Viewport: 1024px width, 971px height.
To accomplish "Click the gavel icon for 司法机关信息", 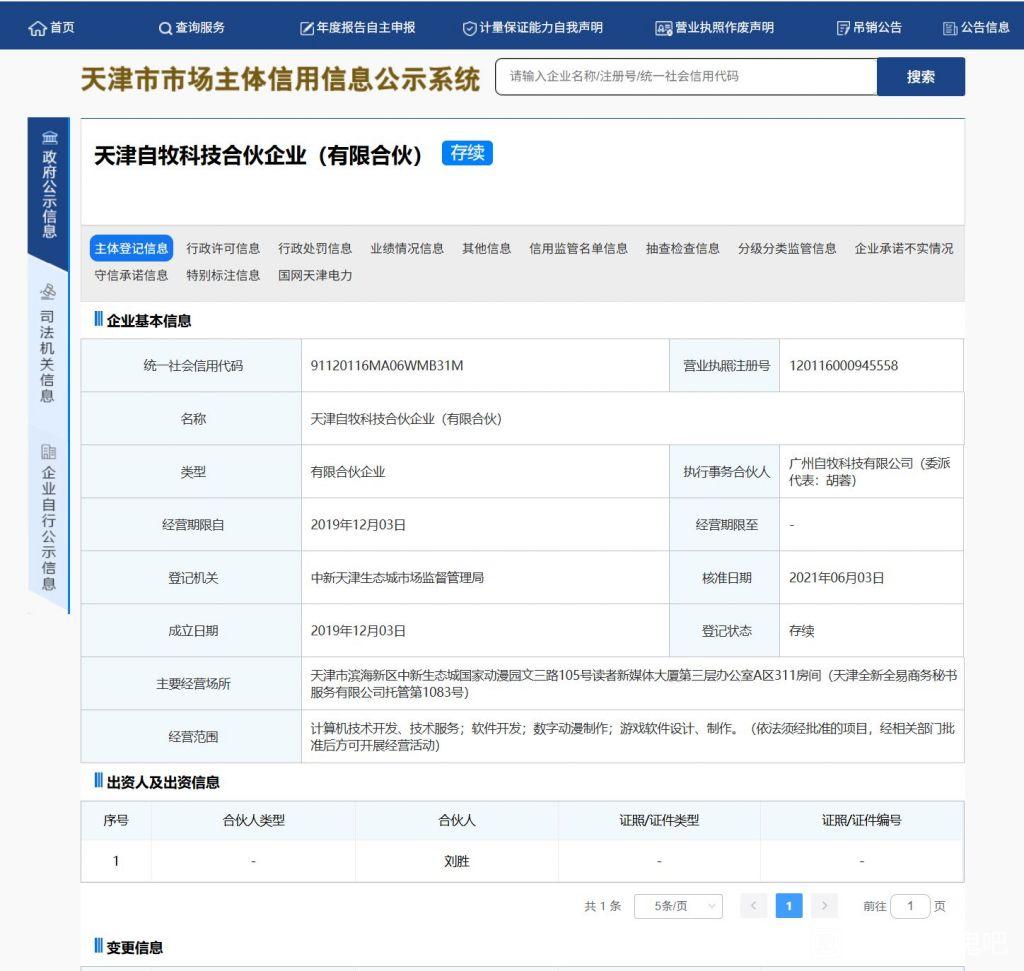I will [x=48, y=292].
